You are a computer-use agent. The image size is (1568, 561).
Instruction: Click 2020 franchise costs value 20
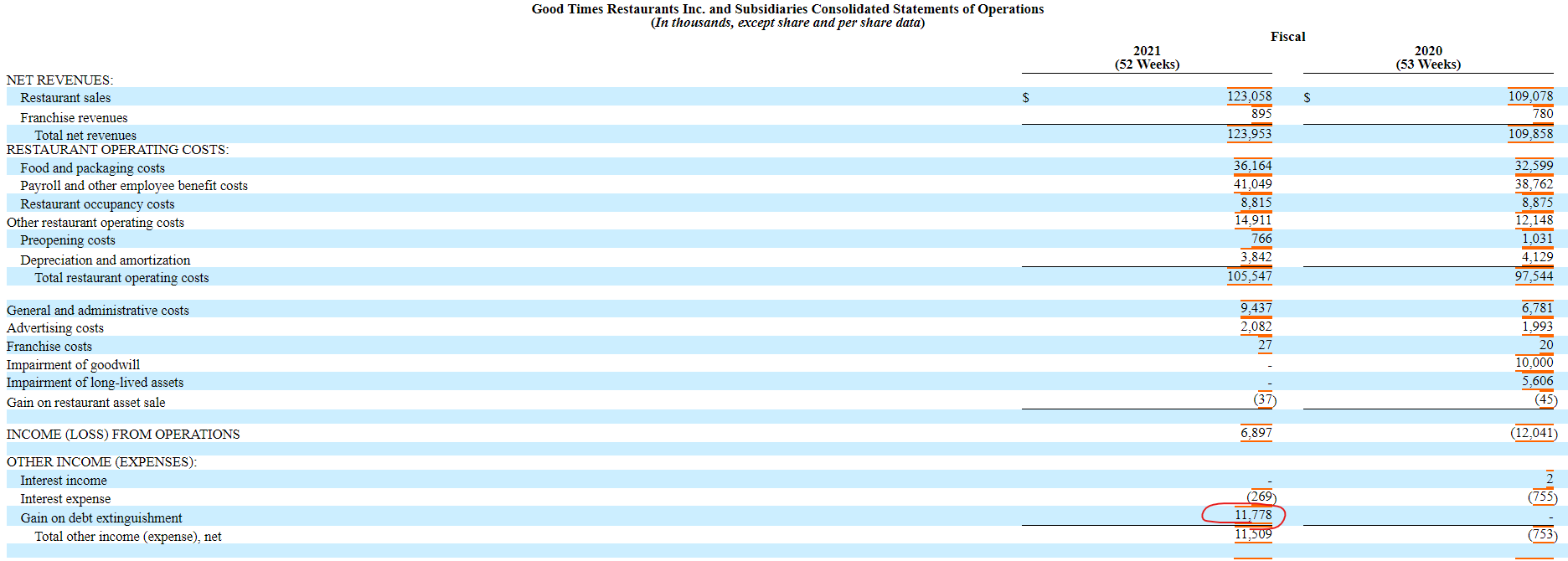(x=1546, y=345)
